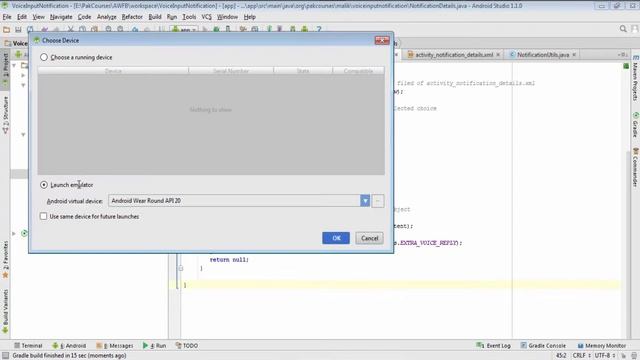
Task: Open the VCS menu
Action: pyautogui.click(x=207, y=17)
